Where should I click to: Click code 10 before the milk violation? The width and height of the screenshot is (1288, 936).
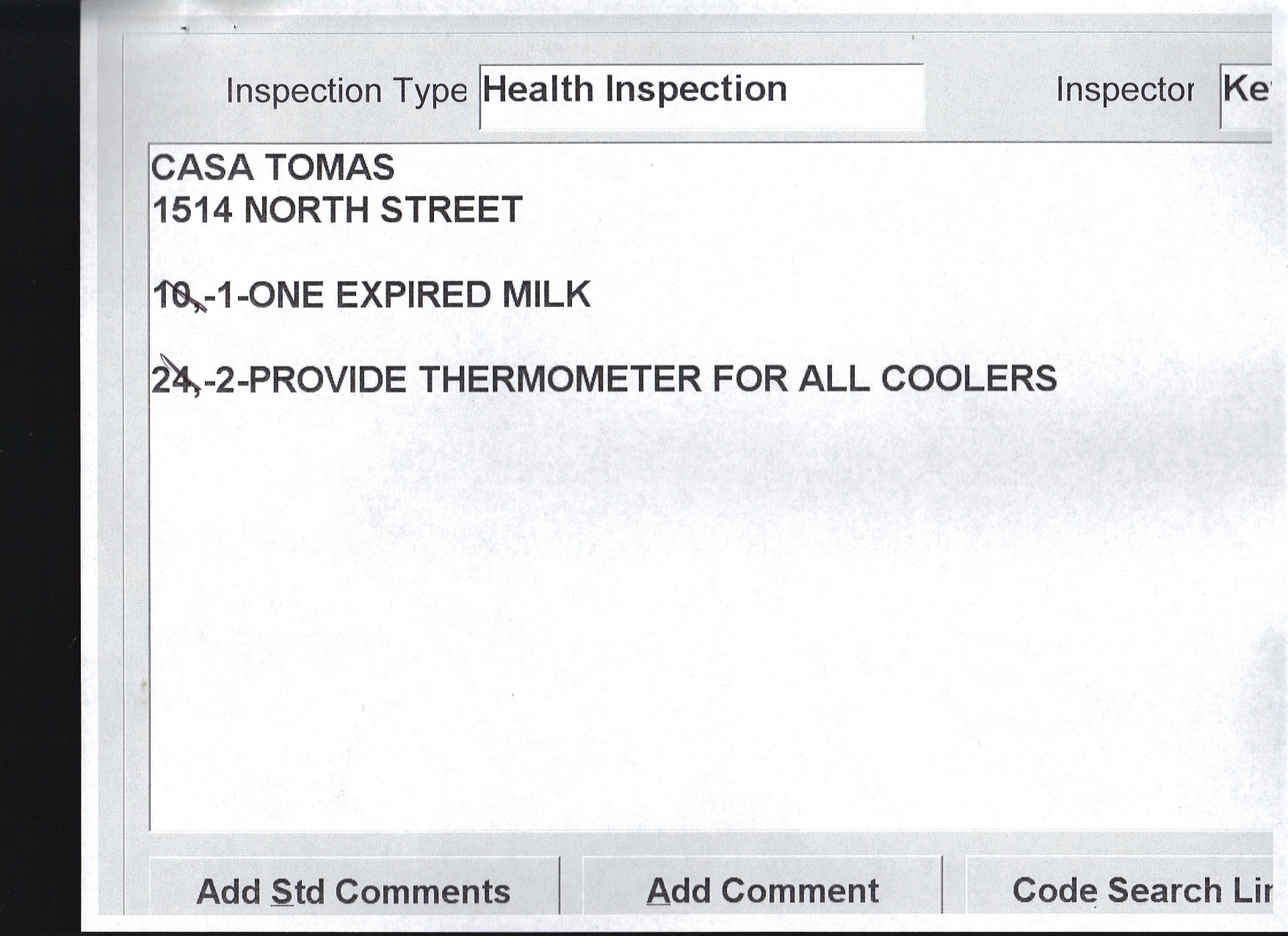(x=171, y=296)
